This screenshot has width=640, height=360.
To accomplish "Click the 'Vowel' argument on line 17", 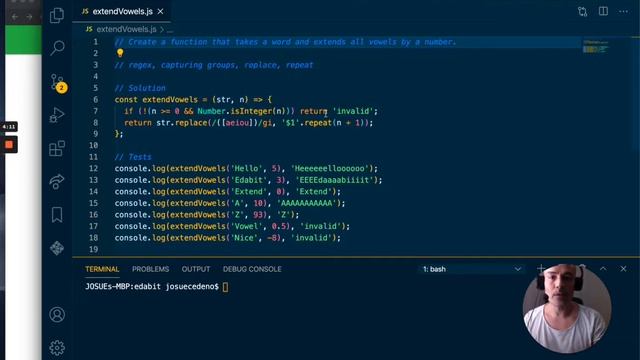I will [x=246, y=226].
